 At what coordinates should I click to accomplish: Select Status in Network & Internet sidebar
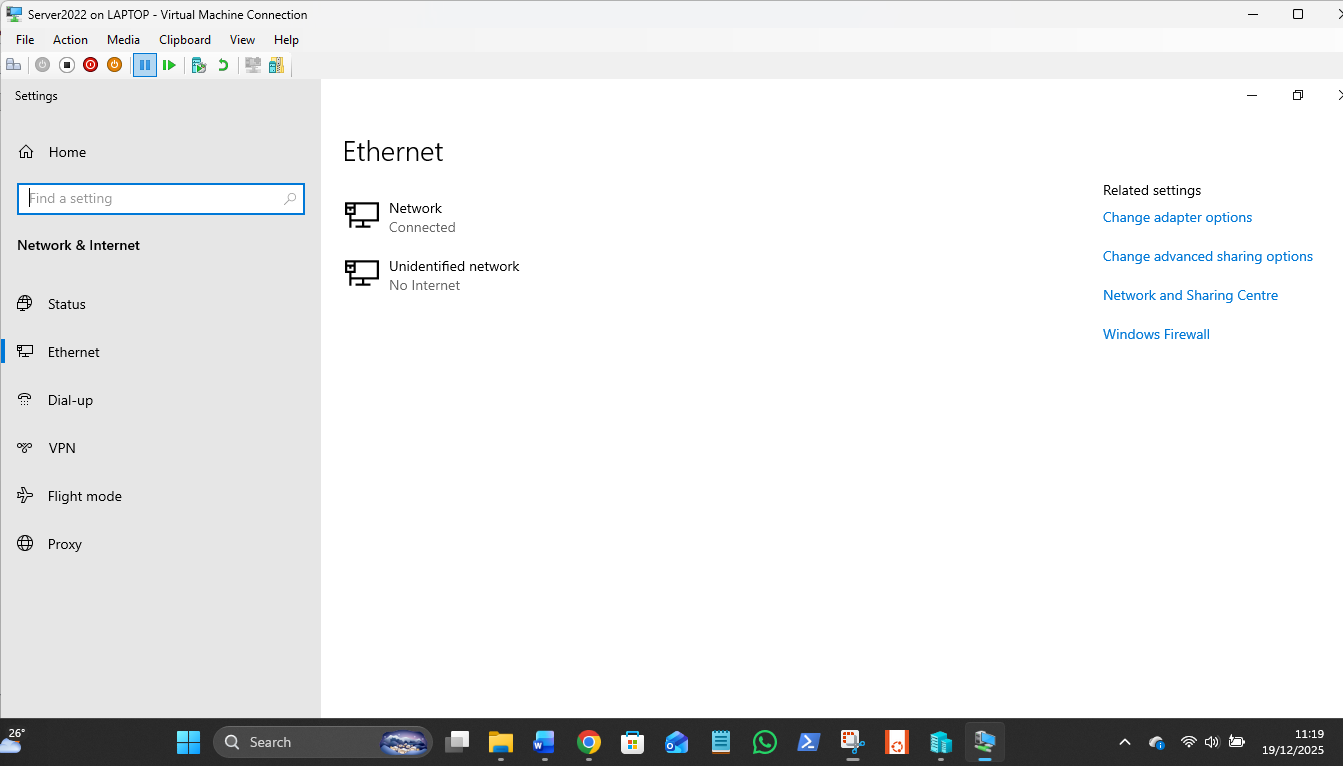pyautogui.click(x=66, y=304)
